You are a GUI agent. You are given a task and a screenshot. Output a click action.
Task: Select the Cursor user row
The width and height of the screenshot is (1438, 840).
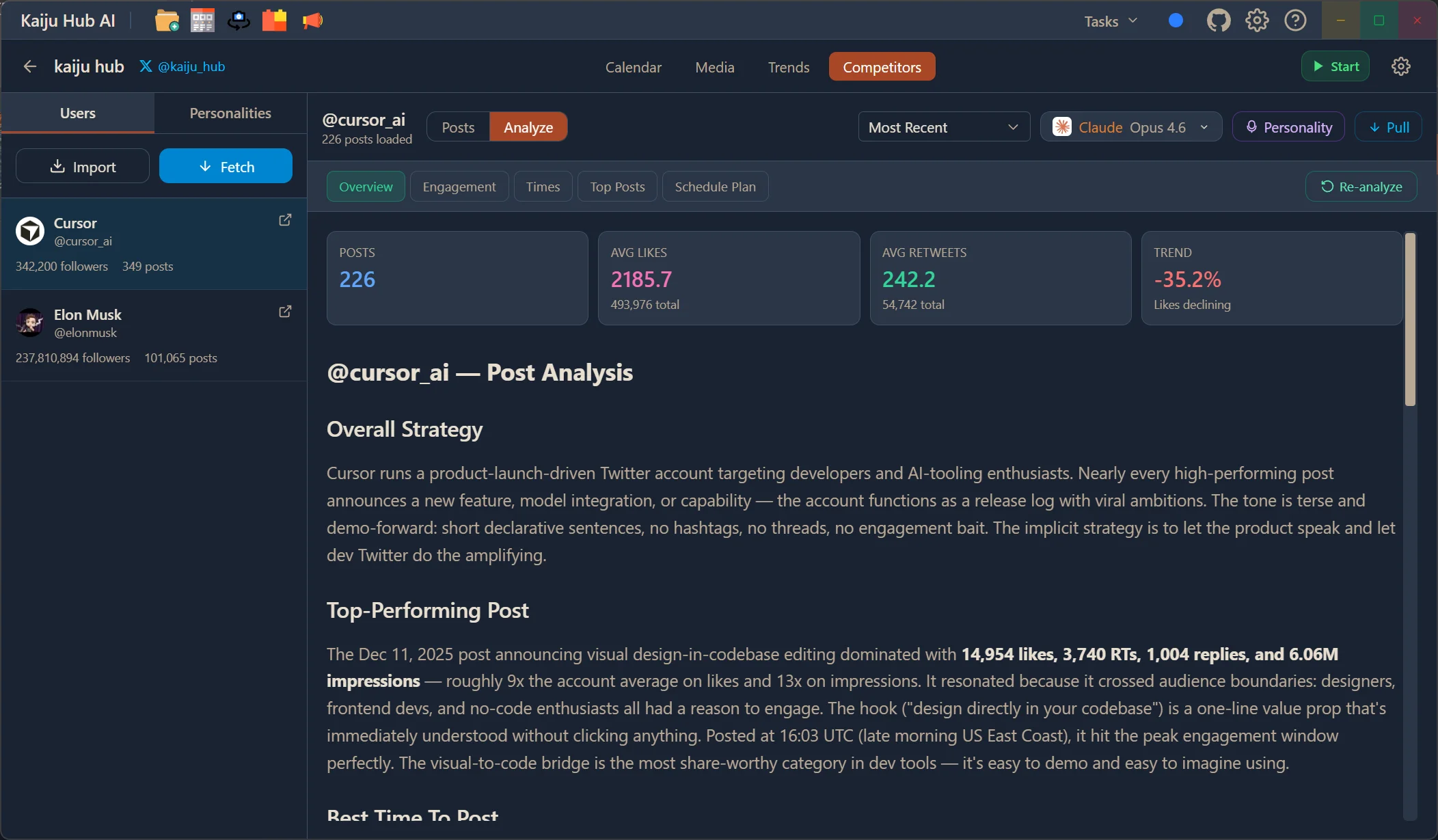[154, 244]
